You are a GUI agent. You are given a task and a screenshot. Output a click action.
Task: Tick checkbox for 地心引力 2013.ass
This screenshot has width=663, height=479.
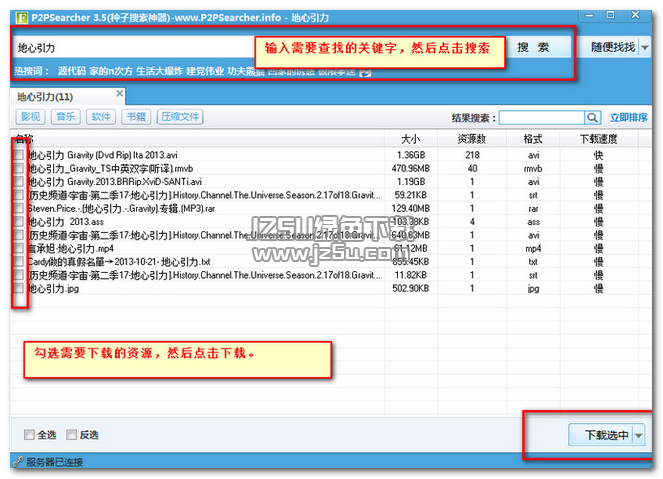18,222
